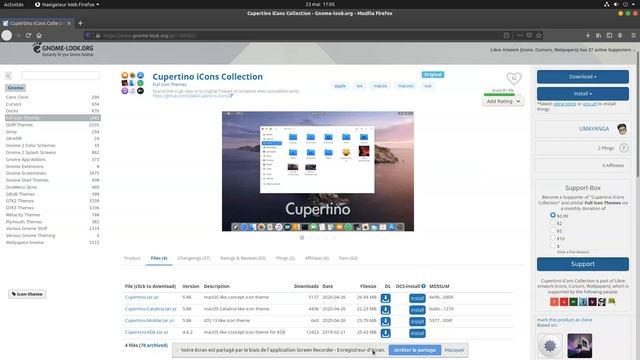Screen dimensions: 640x360
Task: Open a new Firefox tab with plus
Action: [80, 23]
